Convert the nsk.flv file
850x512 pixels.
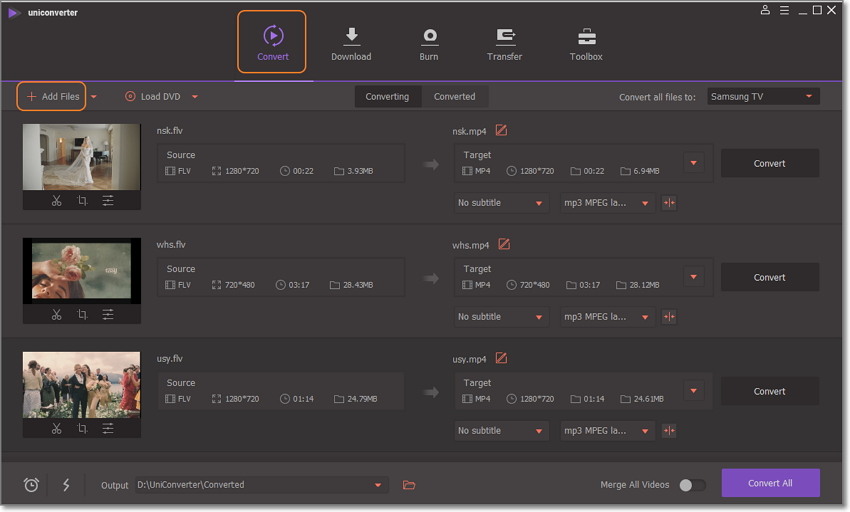(769, 163)
